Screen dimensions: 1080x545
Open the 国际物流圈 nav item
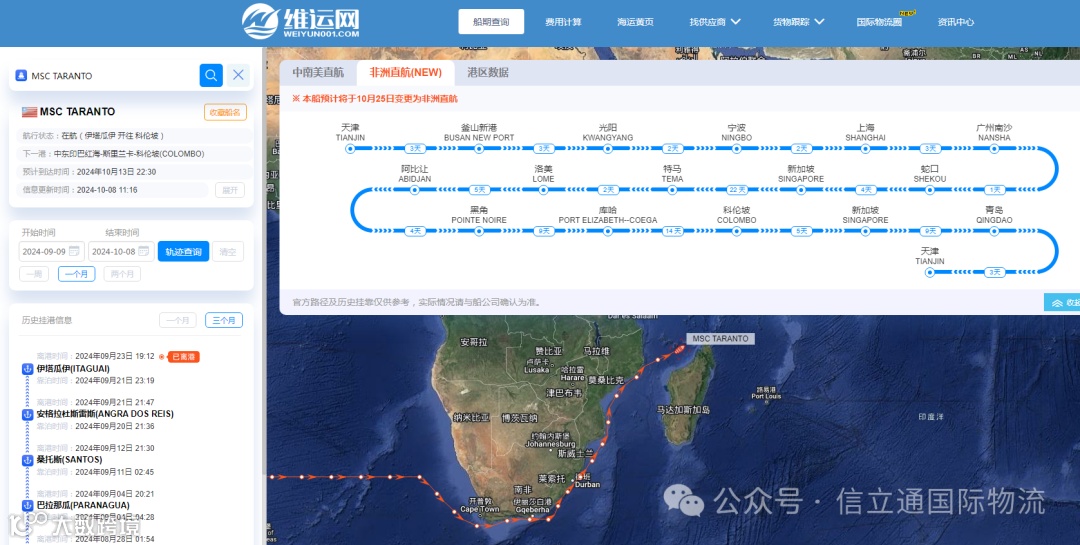coord(880,22)
